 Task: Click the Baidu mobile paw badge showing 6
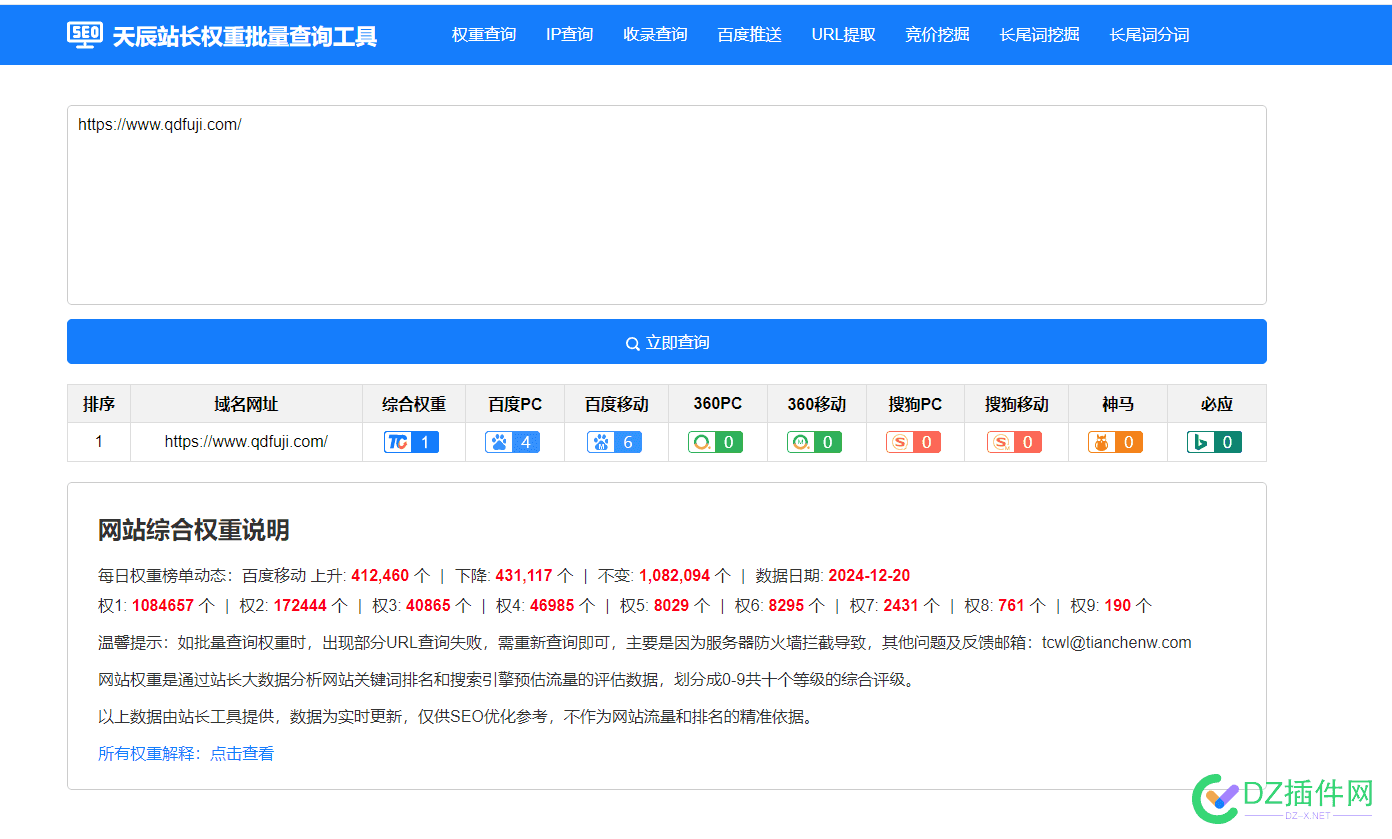[615, 442]
